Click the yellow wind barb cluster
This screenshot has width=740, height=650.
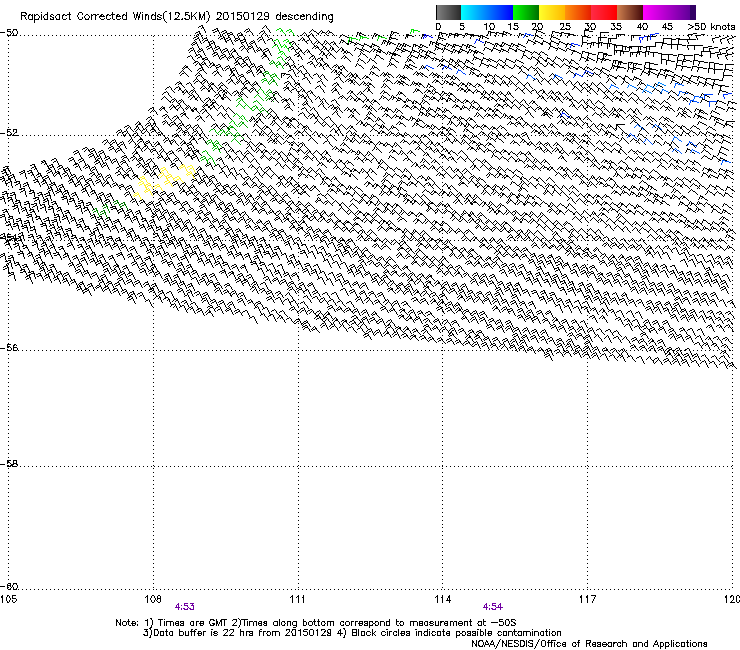(164, 181)
